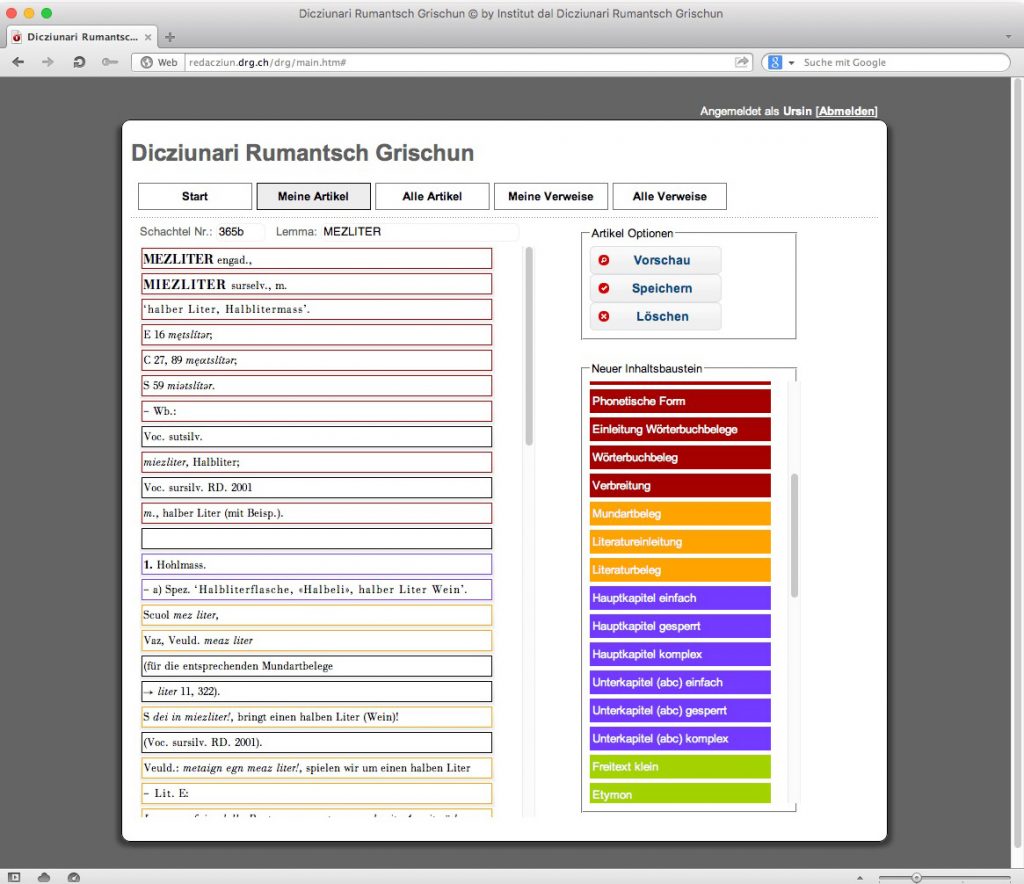The height and width of the screenshot is (884, 1024).
Task: Click the key icon in toolbar
Action: click(x=110, y=62)
